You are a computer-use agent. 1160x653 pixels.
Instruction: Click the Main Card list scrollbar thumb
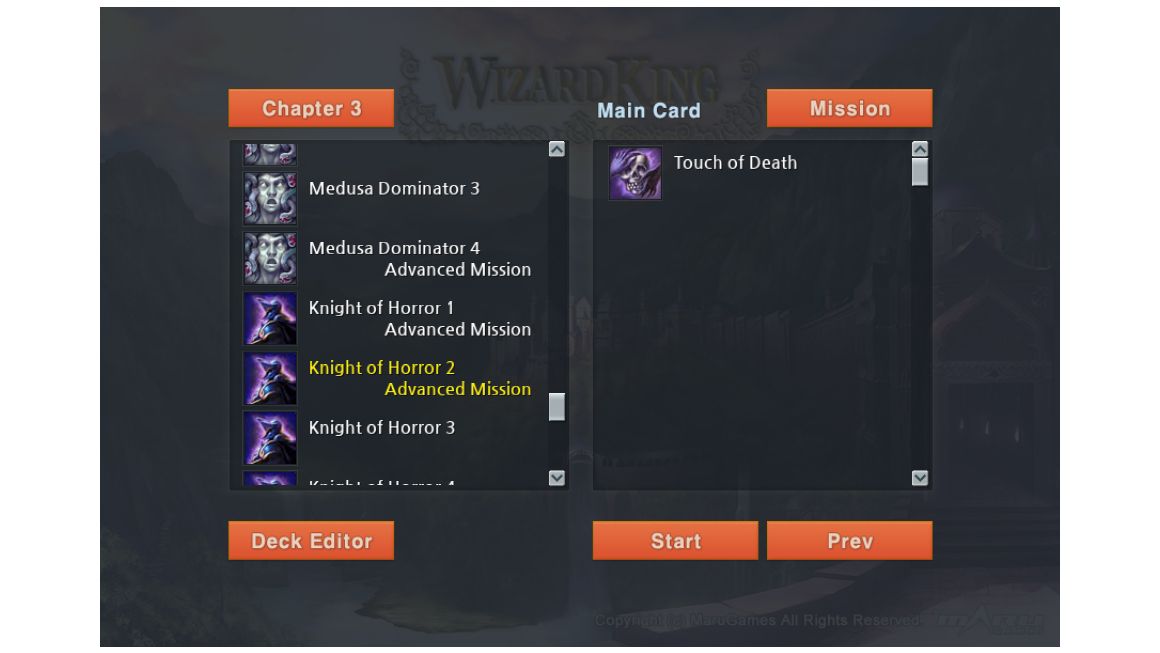tap(920, 172)
